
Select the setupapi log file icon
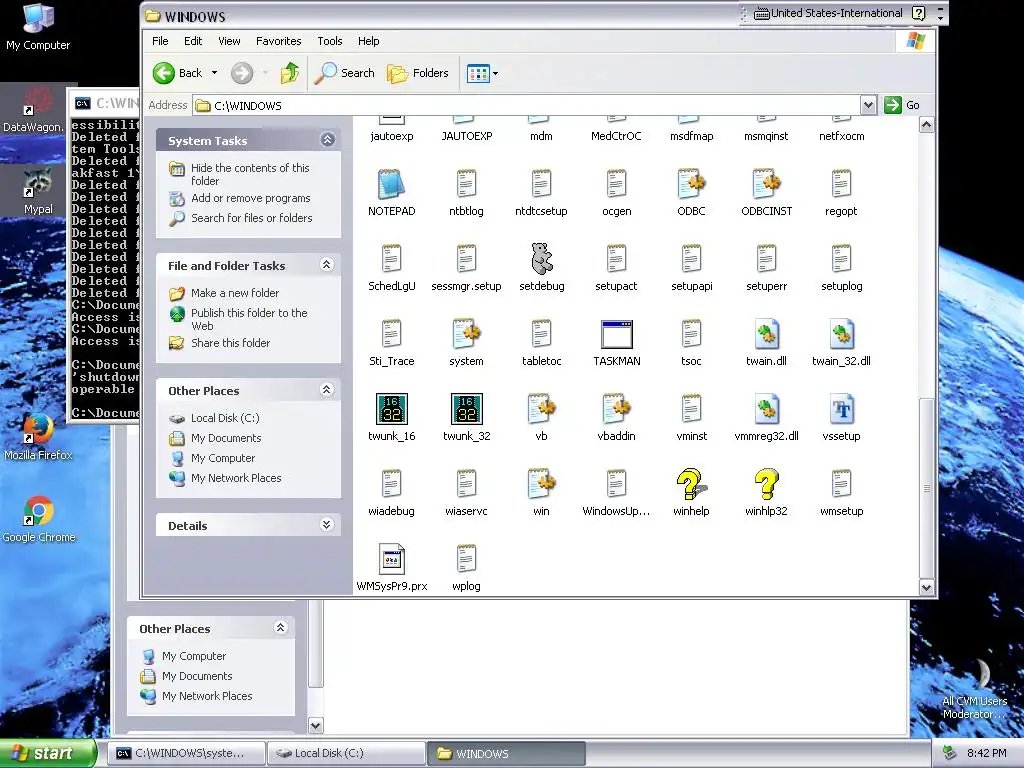691,259
